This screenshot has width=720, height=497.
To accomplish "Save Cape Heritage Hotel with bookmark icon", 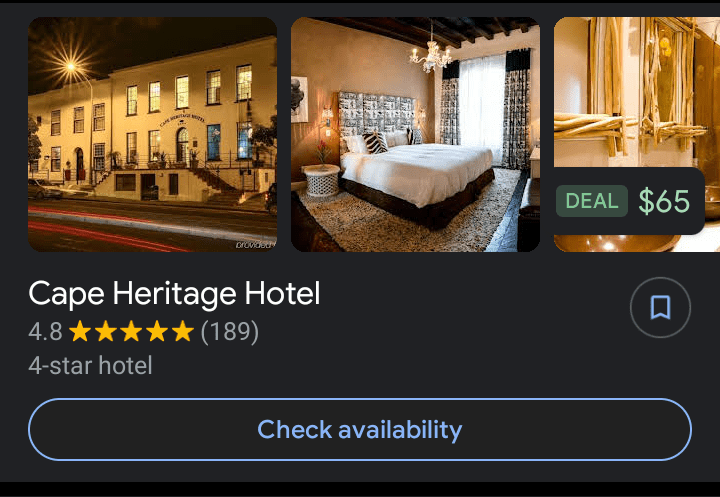I will [x=660, y=307].
